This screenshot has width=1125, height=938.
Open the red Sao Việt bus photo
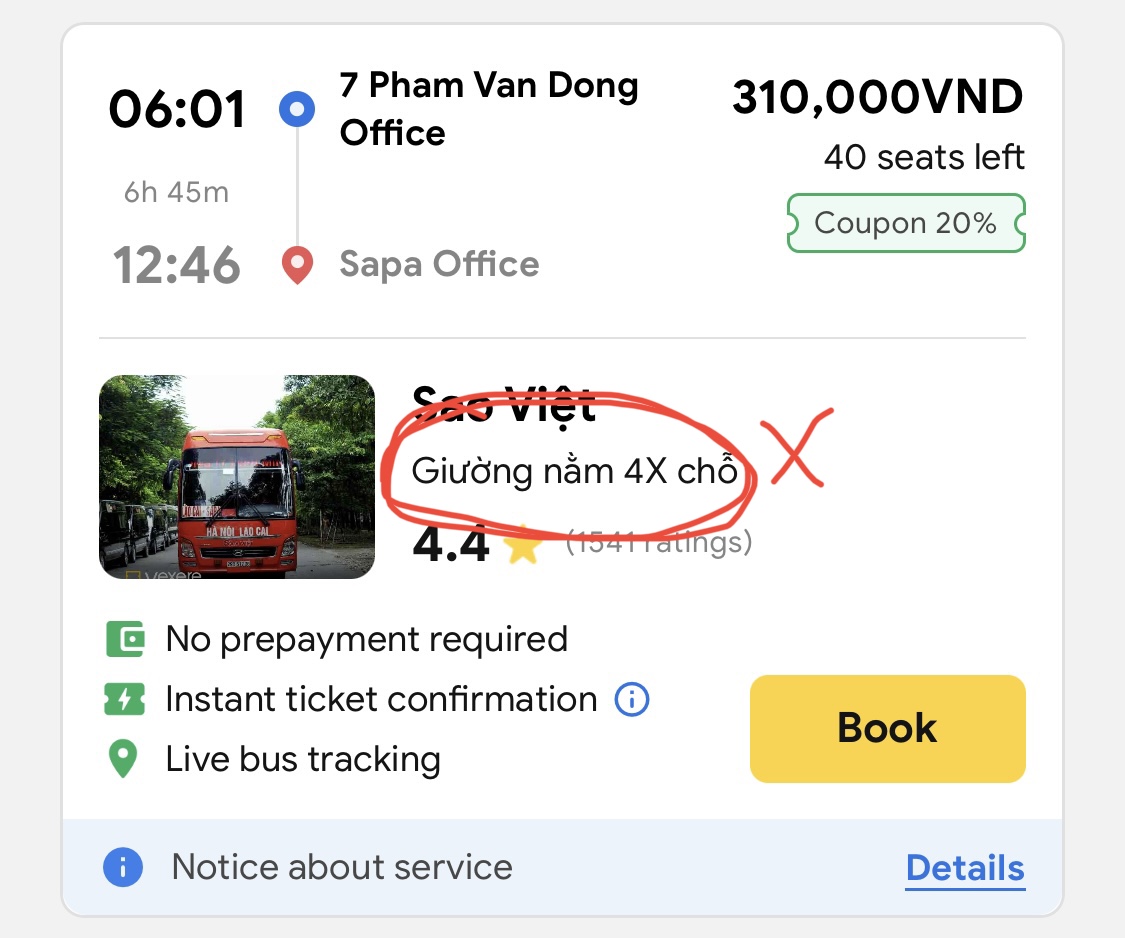coord(237,477)
